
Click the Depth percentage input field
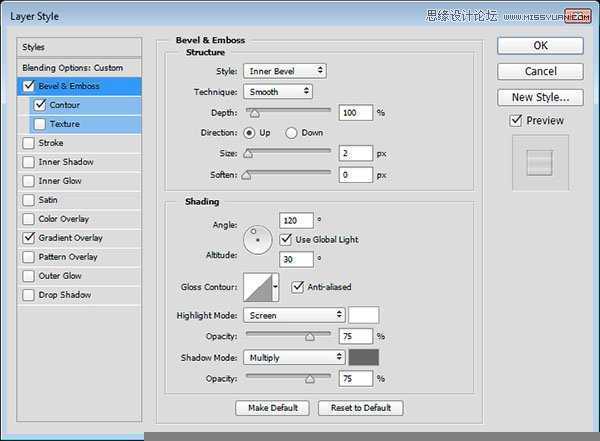[355, 113]
